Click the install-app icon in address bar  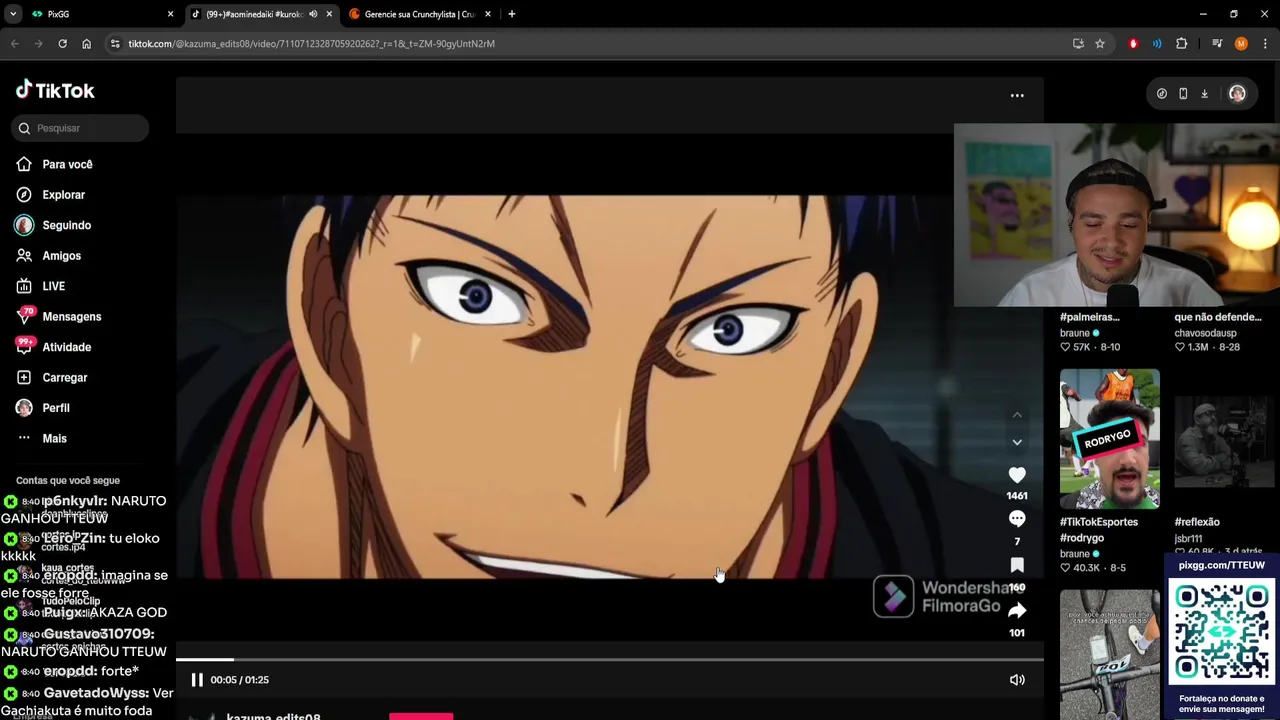pos(1078,44)
